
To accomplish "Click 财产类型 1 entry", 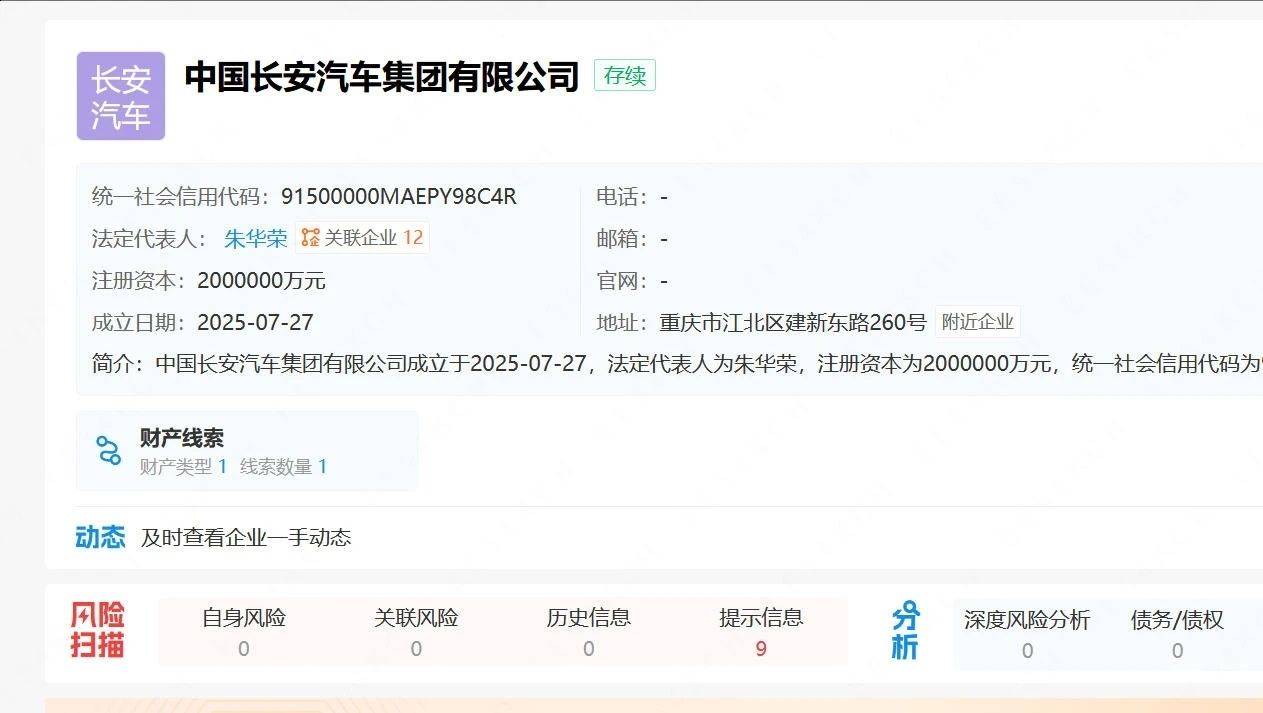I will pos(184,467).
